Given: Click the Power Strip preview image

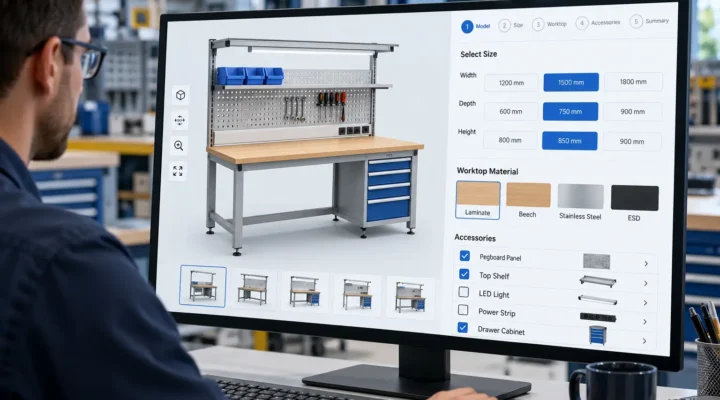Looking at the screenshot, I should coord(597,317).
